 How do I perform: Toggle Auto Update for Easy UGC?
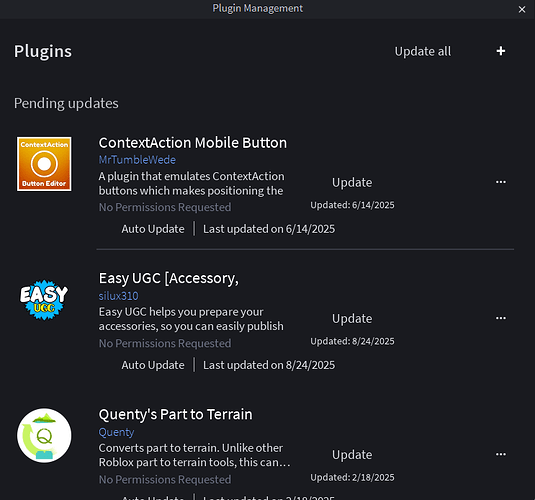coord(153,365)
